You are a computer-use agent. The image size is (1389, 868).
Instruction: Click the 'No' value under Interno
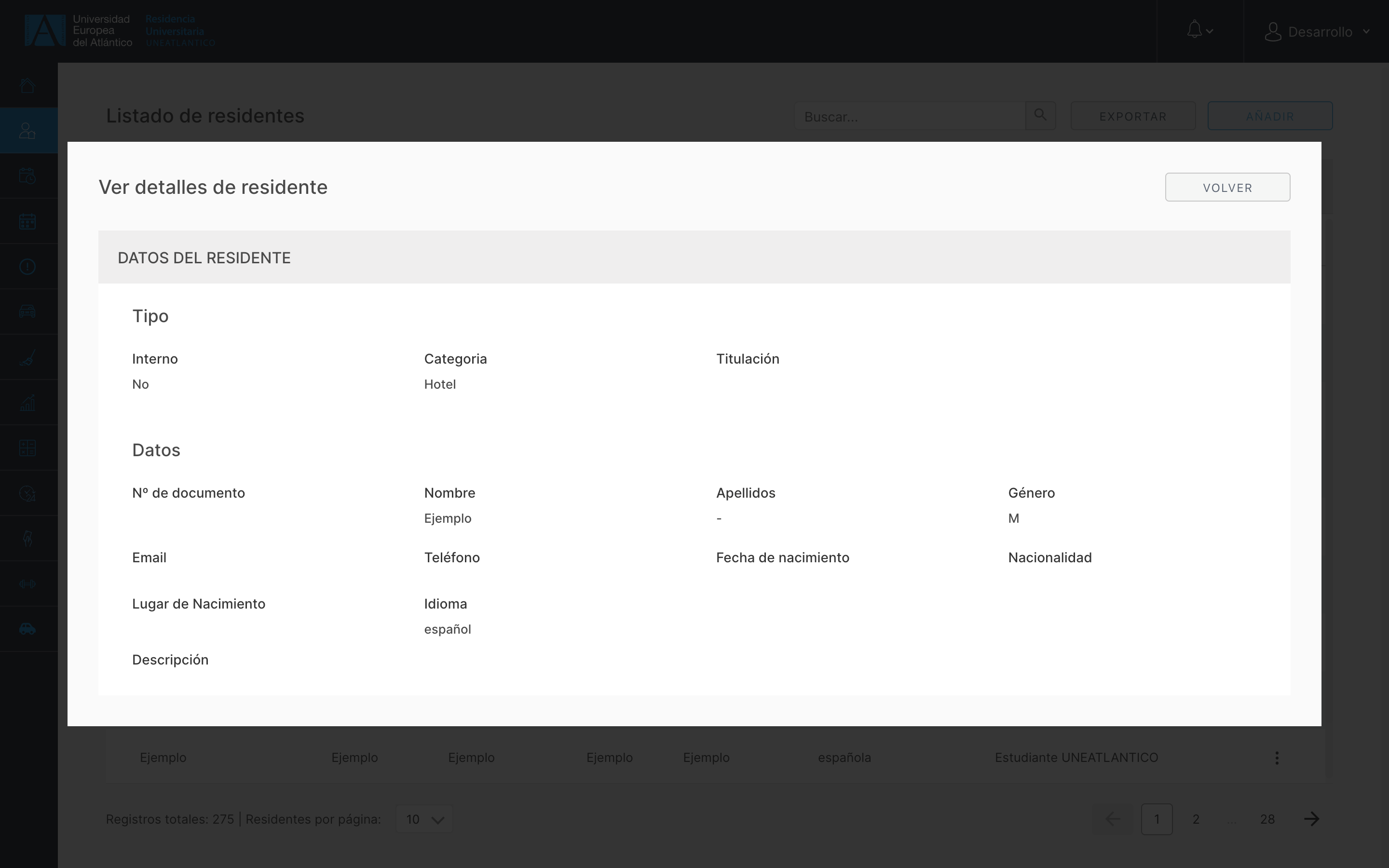(x=141, y=384)
